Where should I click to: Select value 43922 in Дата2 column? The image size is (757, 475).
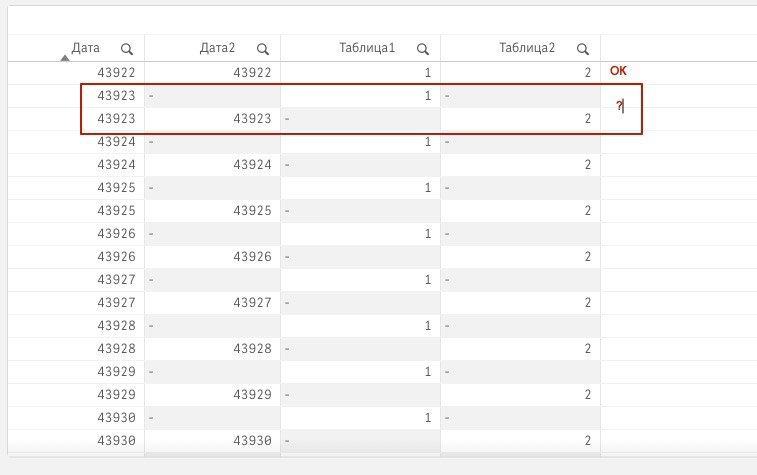point(252,73)
